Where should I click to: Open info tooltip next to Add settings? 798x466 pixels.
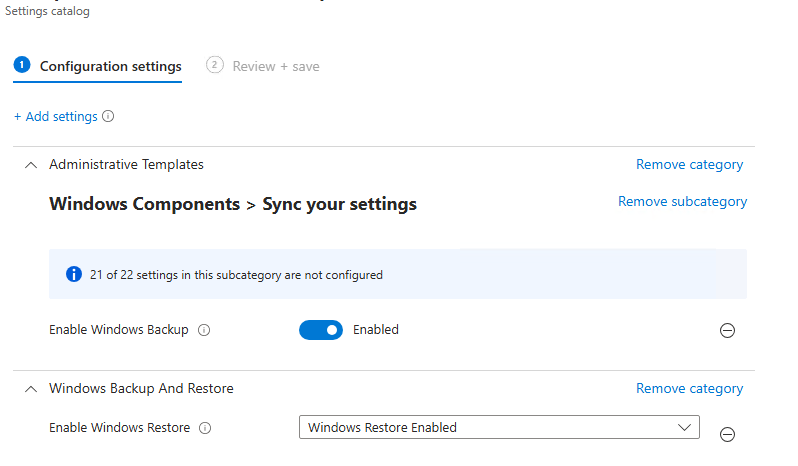click(108, 116)
